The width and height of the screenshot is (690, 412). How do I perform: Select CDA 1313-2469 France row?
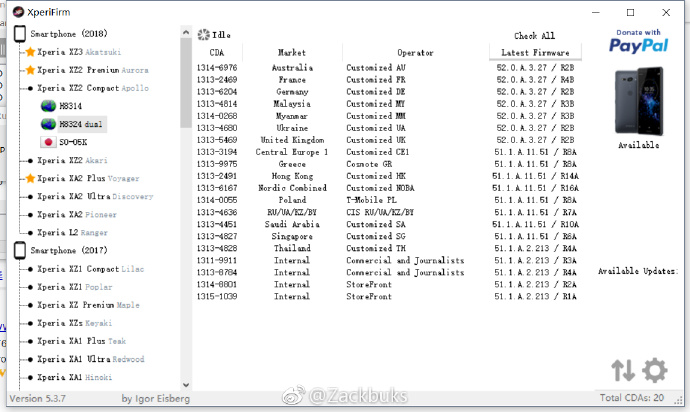click(x=386, y=80)
